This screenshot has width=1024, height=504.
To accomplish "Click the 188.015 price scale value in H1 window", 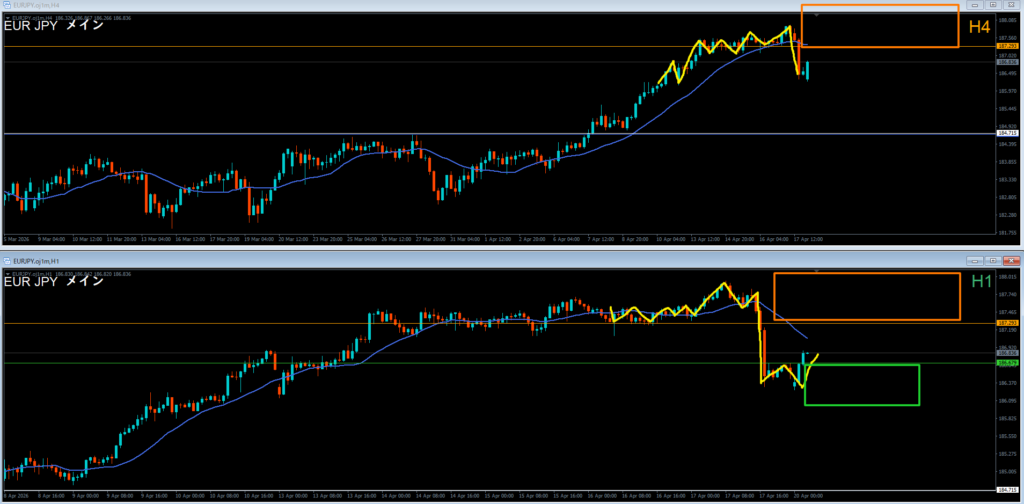I will tap(1006, 277).
